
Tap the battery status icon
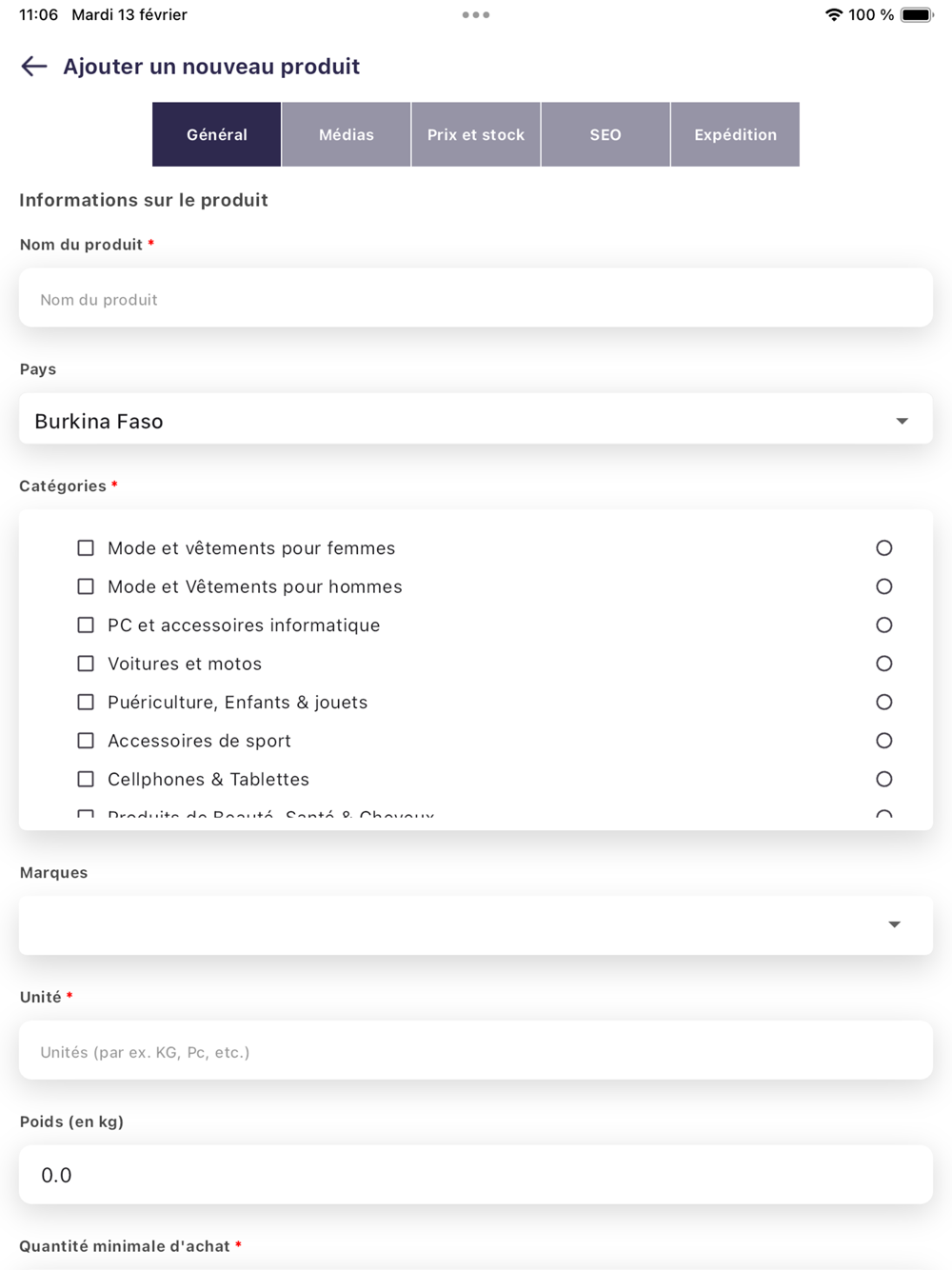tap(917, 15)
